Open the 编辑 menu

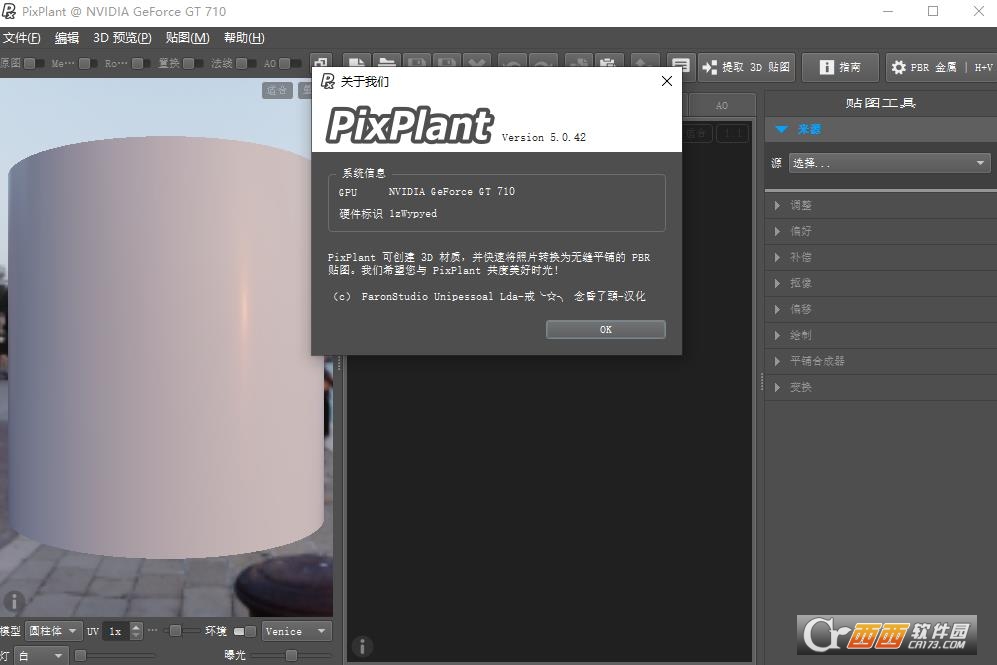point(67,38)
